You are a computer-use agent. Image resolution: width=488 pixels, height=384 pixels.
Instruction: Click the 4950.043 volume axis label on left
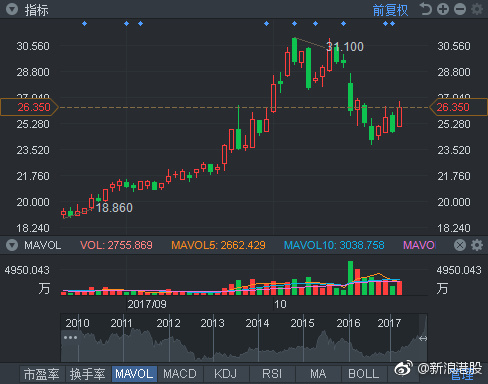pyautogui.click(x=27, y=270)
